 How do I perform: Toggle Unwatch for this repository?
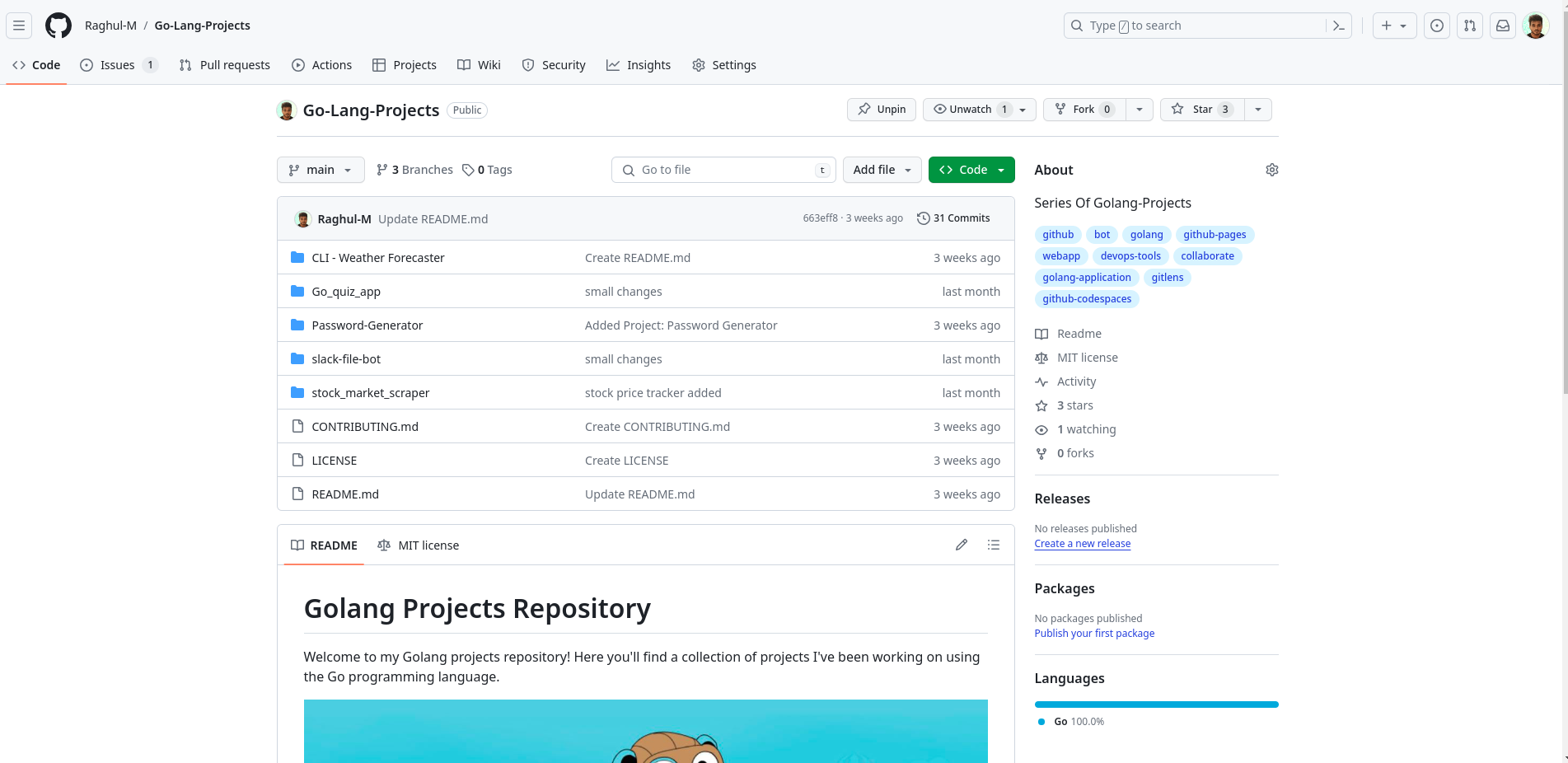point(980,110)
